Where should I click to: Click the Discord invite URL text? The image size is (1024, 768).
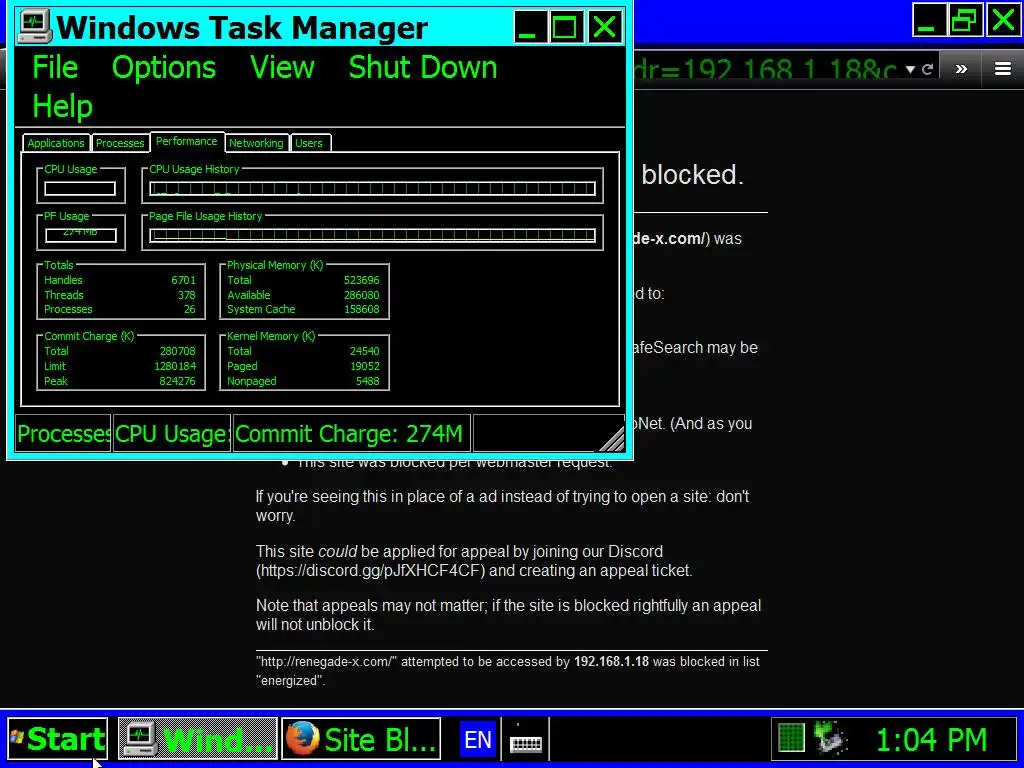click(x=370, y=571)
